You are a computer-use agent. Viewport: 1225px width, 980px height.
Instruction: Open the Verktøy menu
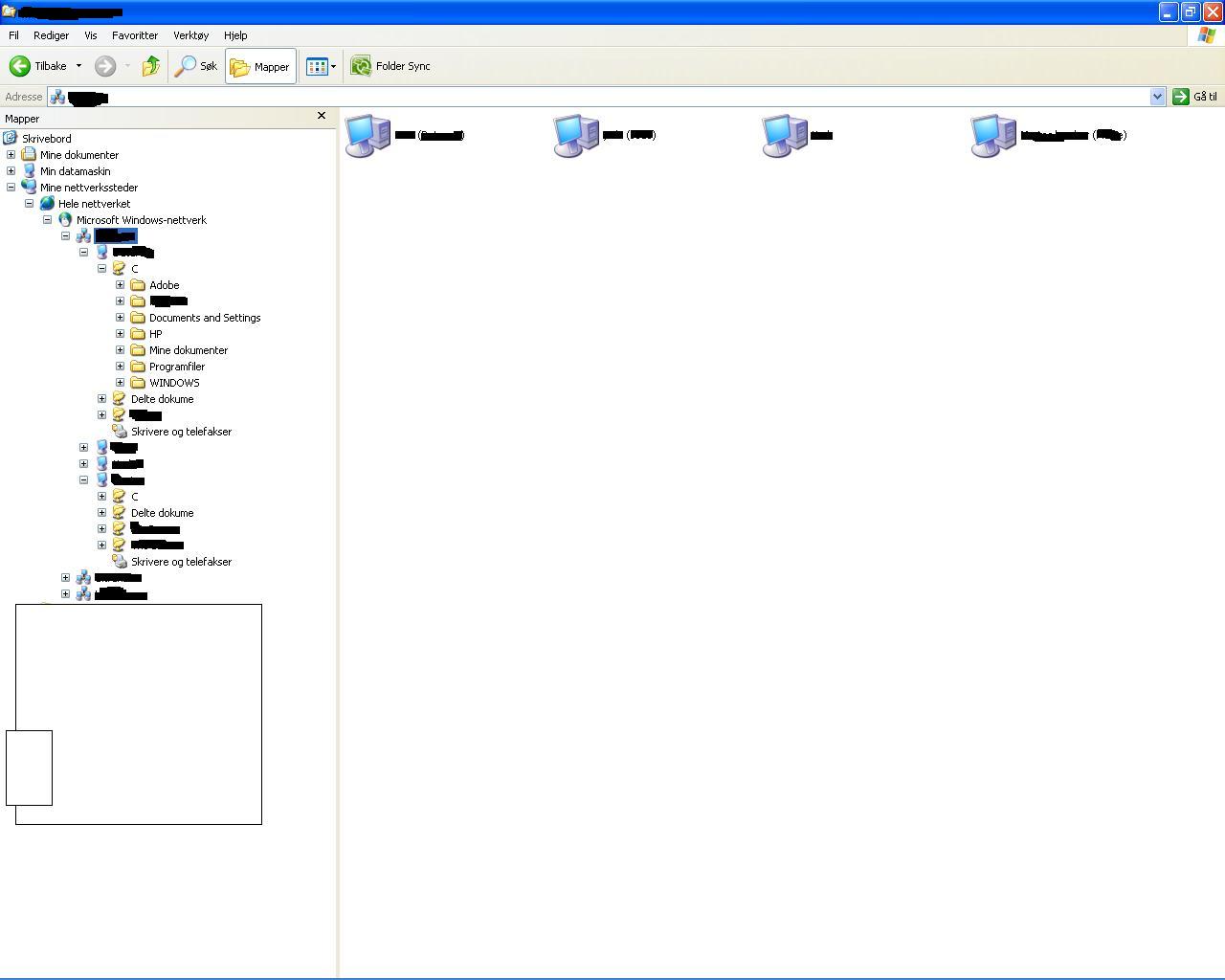(190, 35)
